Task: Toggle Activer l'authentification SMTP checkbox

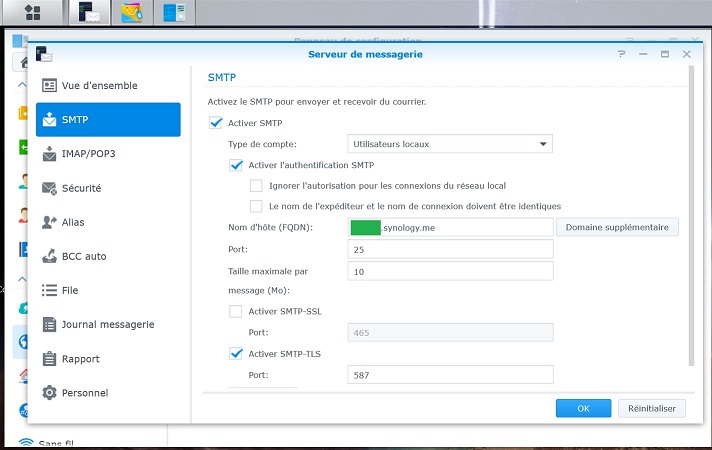Action: (236, 164)
